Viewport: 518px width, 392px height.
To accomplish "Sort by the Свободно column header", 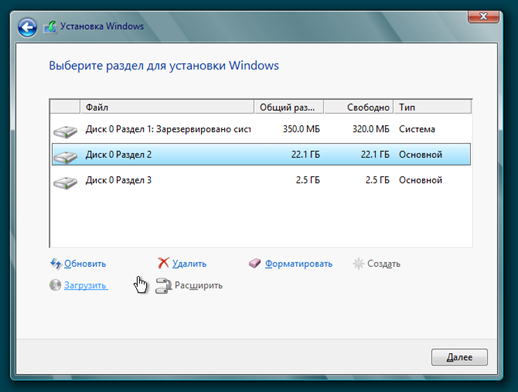I will click(358, 107).
